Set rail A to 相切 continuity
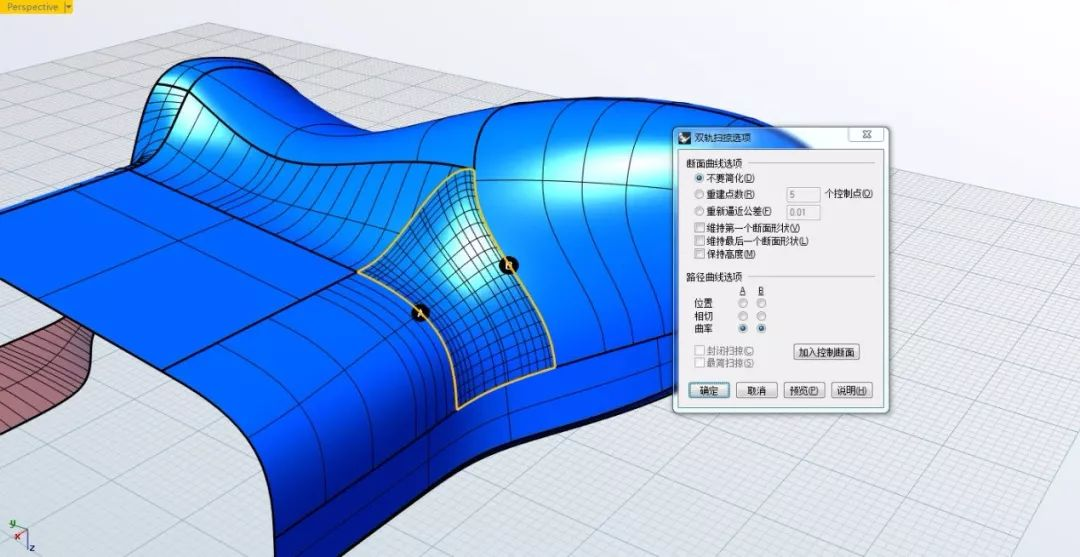 coord(742,316)
